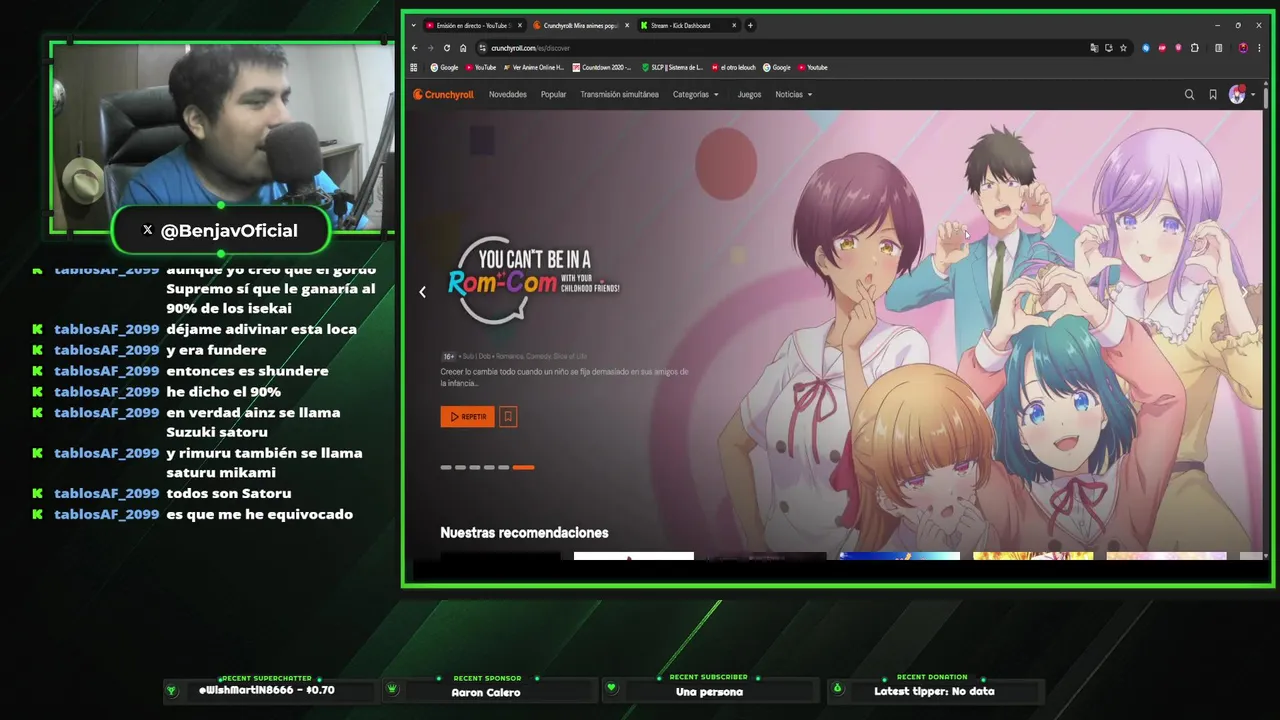The width and height of the screenshot is (1280, 720).
Task: Select the active orange carousel indicator
Action: pyautogui.click(x=523, y=467)
